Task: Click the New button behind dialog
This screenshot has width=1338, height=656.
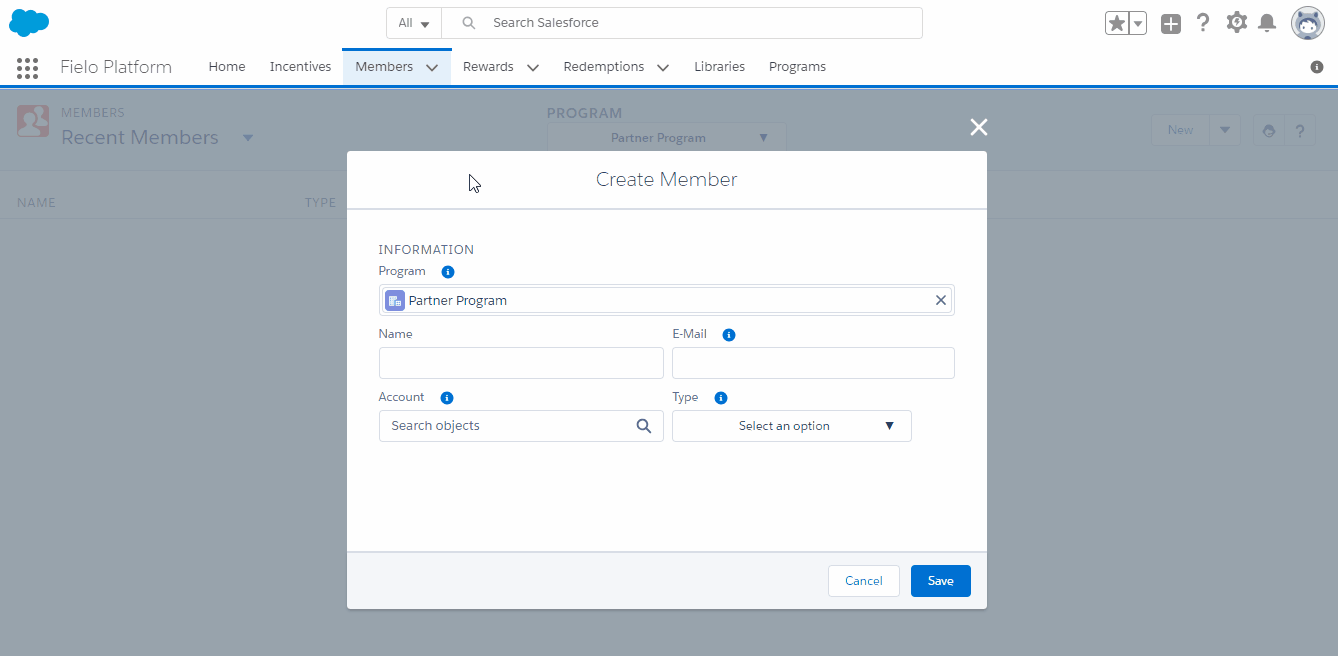Action: [1180, 130]
